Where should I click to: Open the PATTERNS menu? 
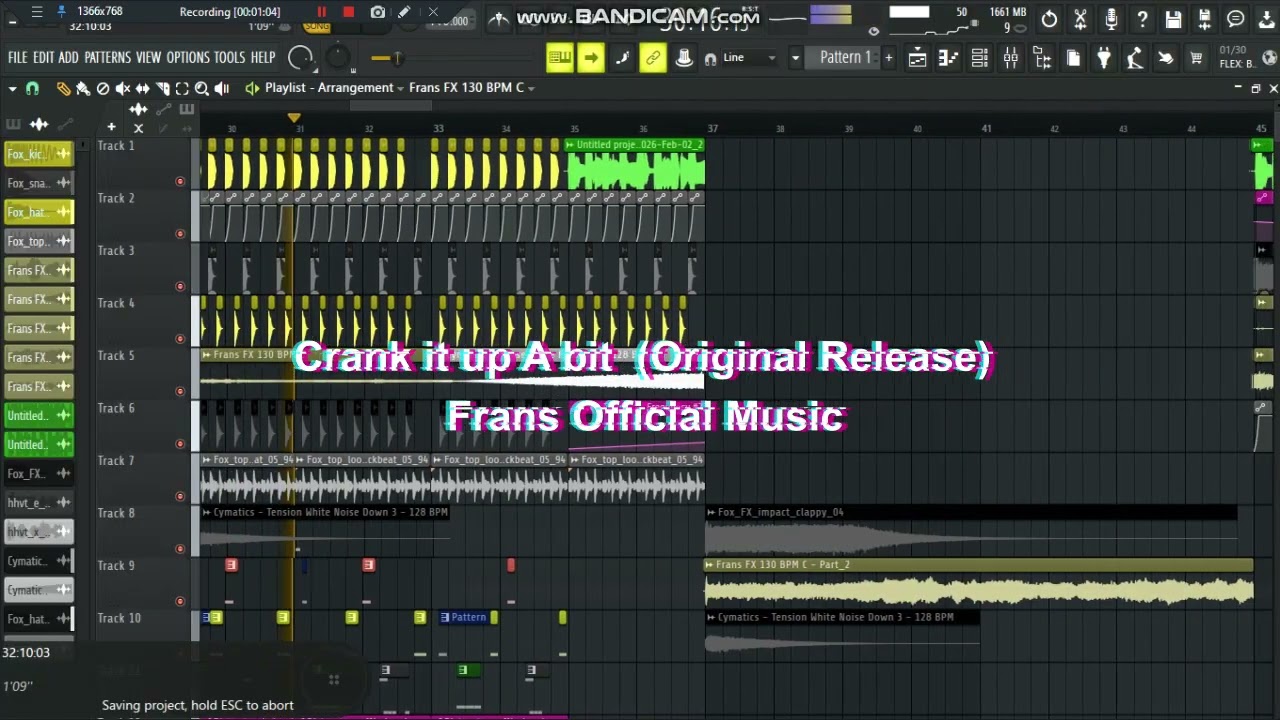108,58
